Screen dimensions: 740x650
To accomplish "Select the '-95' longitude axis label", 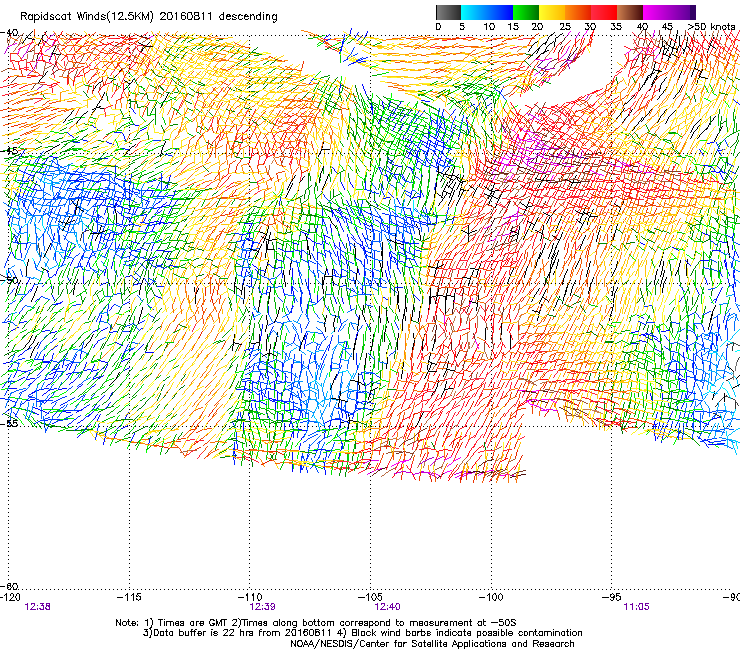I will click(612, 597).
